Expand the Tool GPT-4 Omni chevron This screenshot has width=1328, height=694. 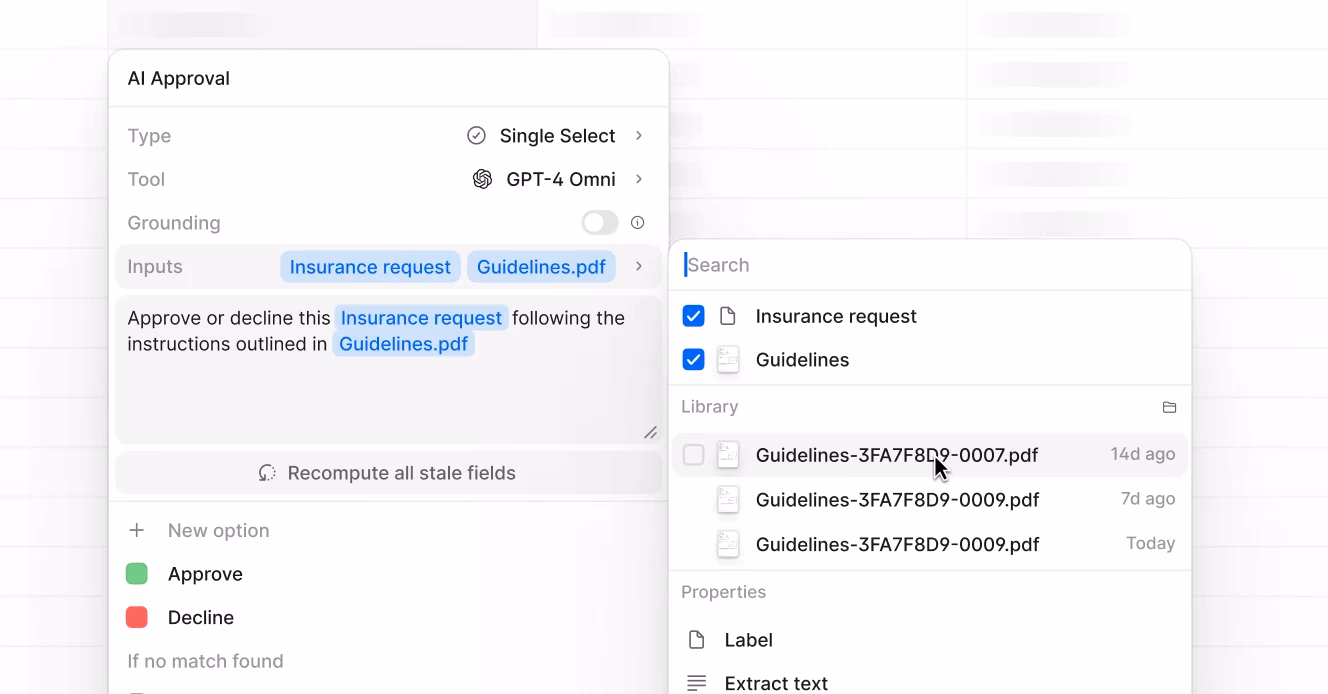[x=639, y=179]
